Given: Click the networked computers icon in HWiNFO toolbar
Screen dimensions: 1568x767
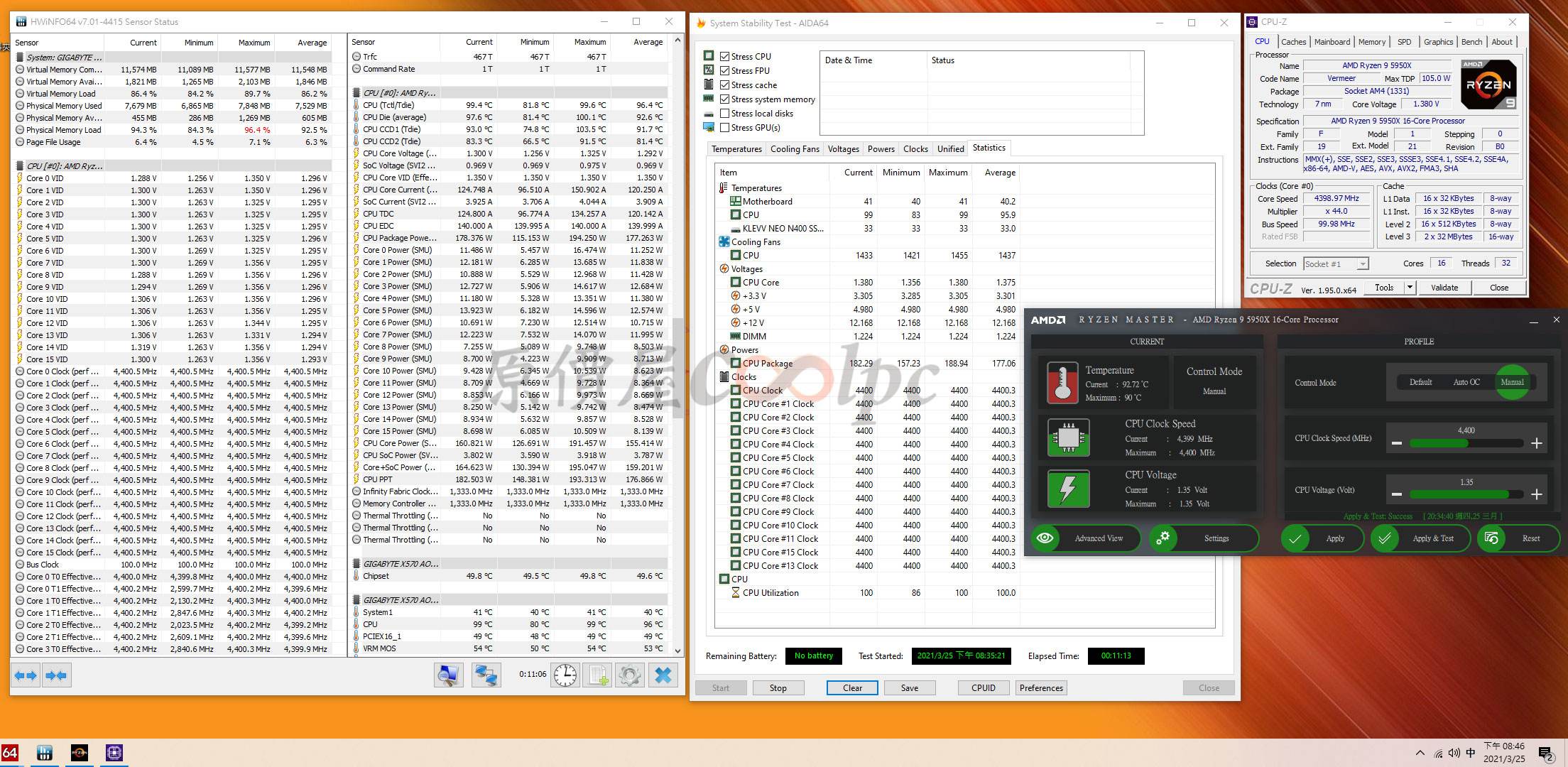Looking at the screenshot, I should click(x=486, y=675).
